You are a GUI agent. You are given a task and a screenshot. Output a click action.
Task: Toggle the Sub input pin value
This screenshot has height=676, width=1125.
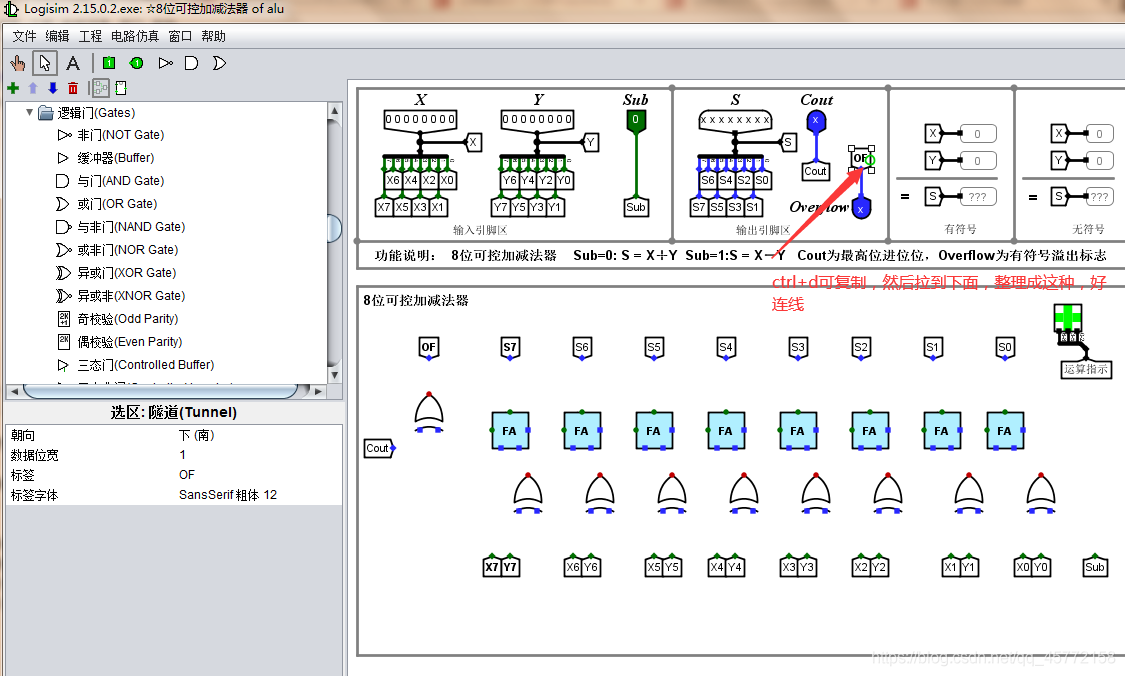[635, 120]
